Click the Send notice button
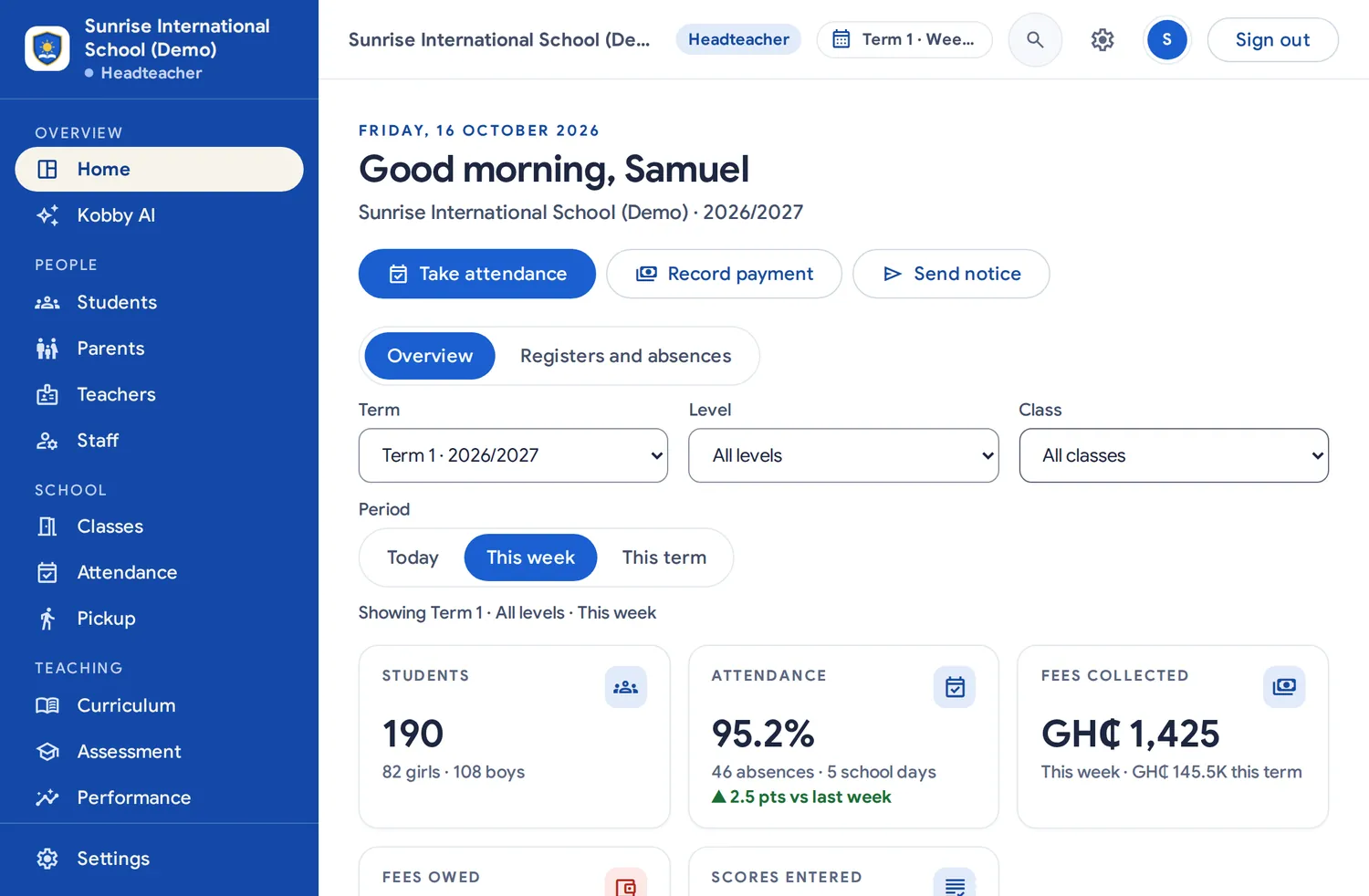Screen dimensions: 1369x896 click(951, 274)
